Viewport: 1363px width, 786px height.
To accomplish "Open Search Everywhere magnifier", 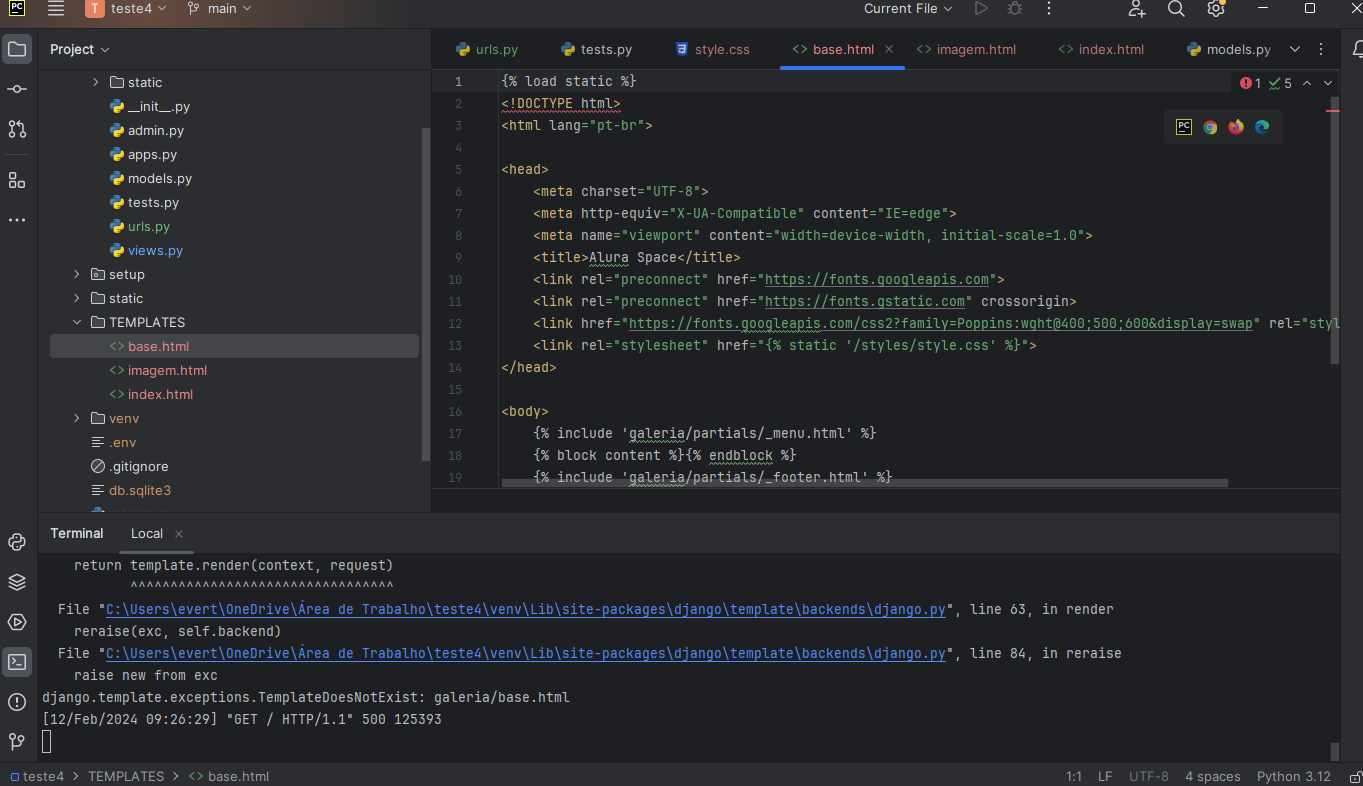I will coord(1176,9).
